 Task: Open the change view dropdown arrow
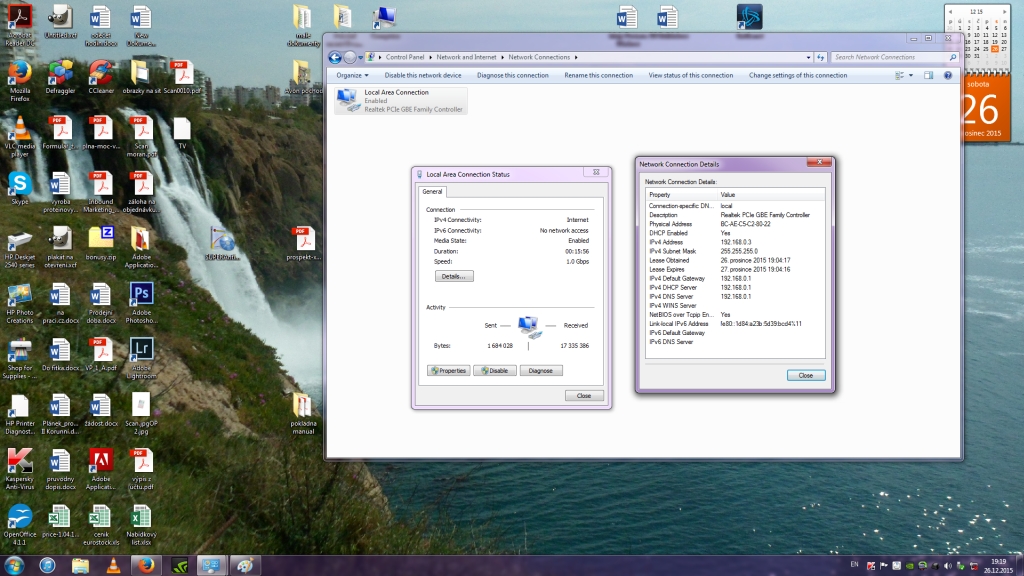click(913, 75)
